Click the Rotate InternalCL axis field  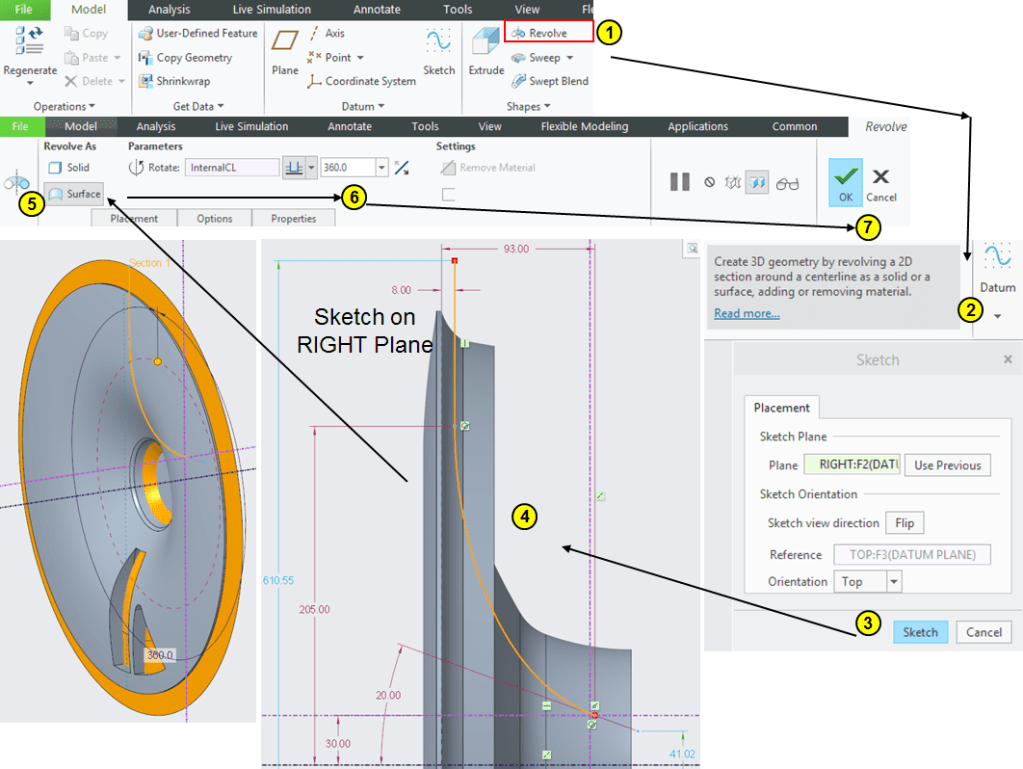point(232,168)
